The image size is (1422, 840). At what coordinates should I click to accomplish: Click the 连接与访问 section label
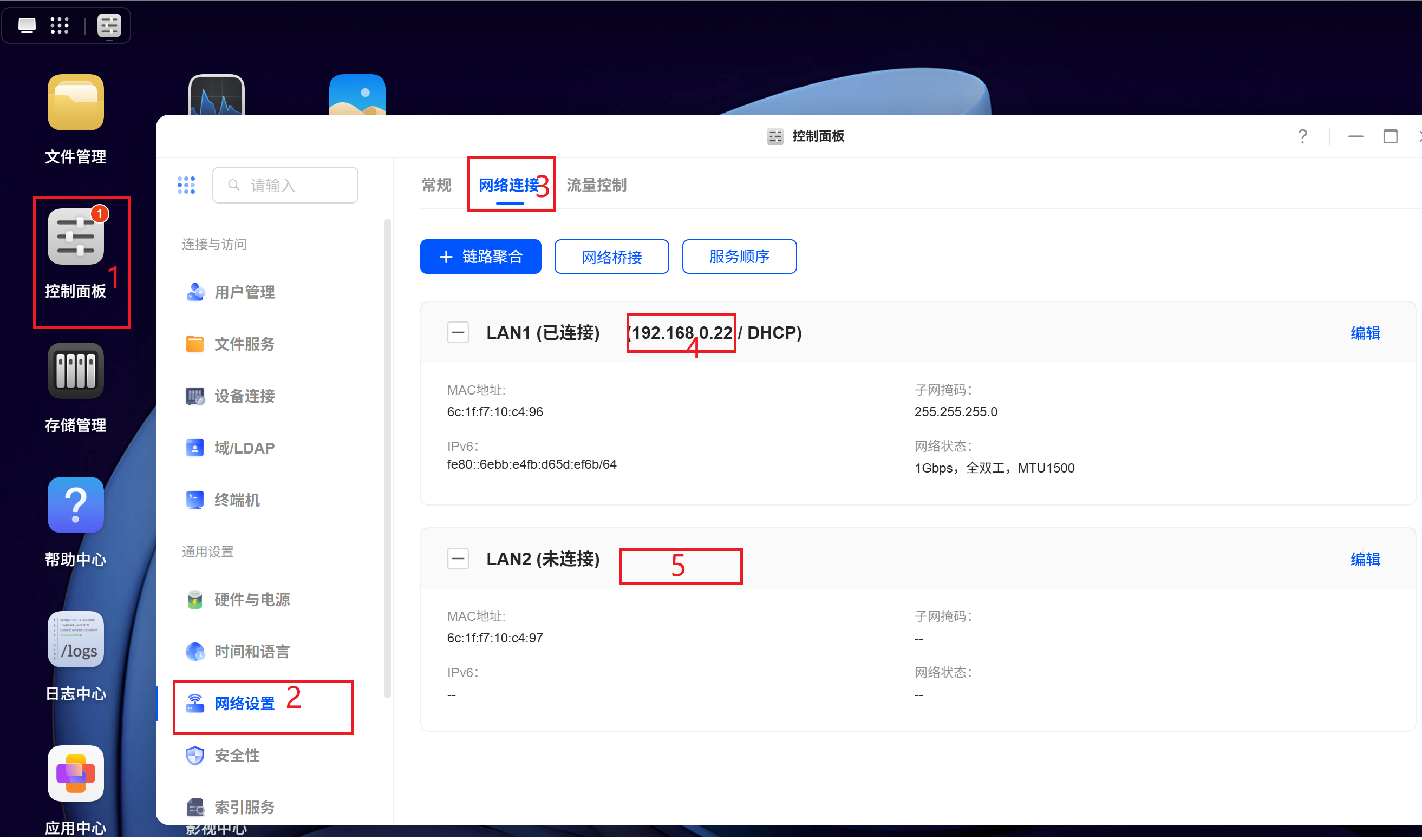[214, 245]
